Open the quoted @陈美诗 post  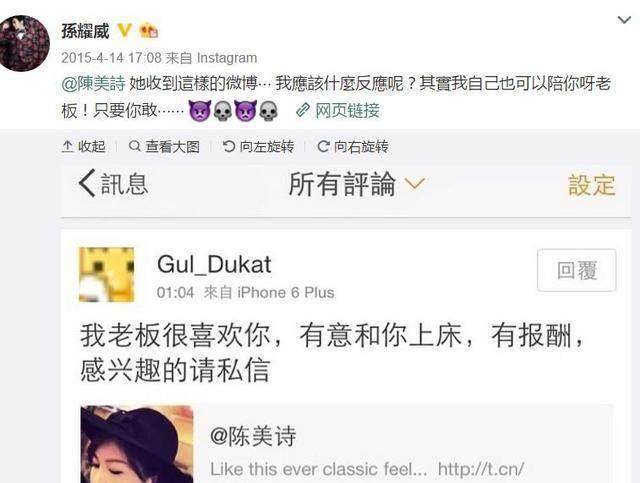pos(347,444)
